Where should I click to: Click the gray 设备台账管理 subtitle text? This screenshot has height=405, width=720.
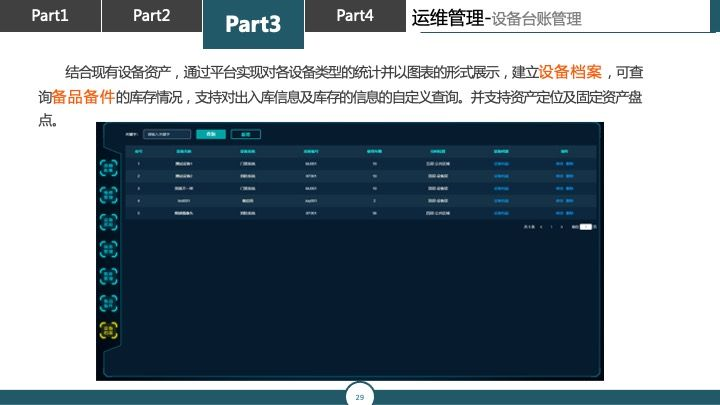(x=537, y=19)
